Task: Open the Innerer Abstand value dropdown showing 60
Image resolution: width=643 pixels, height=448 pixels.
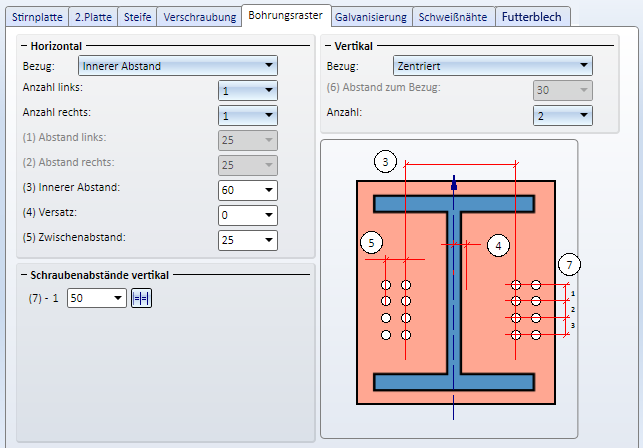Action: pyautogui.click(x=248, y=190)
